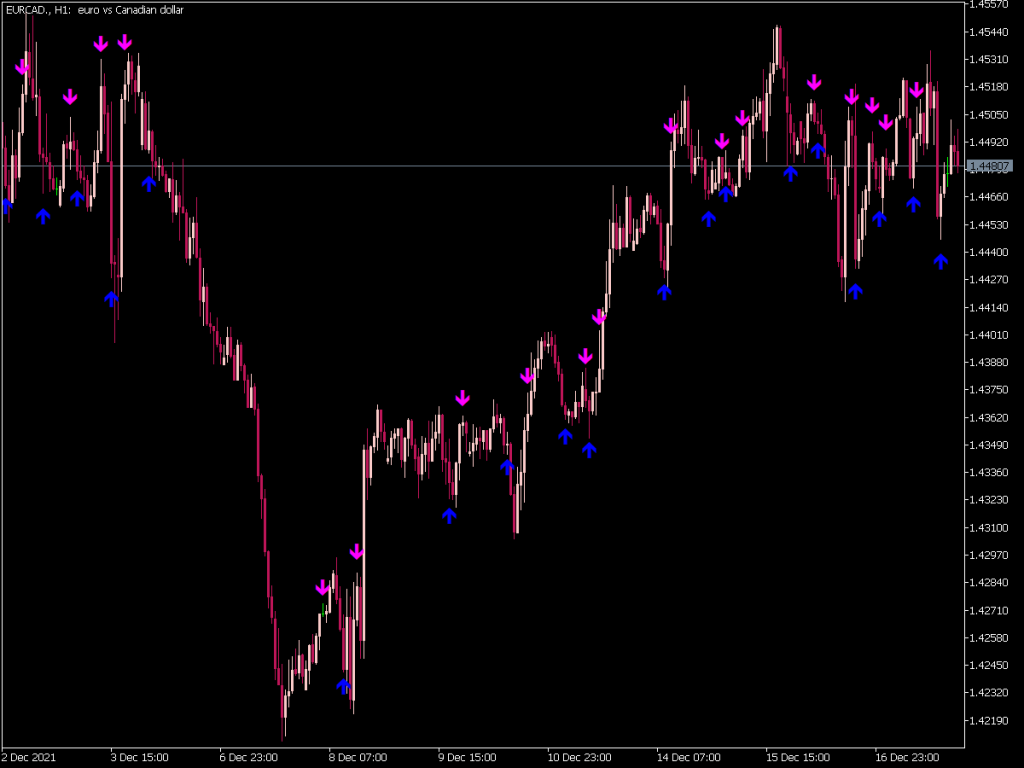Click the 1.45570 label on price scale

[x=990, y=5]
